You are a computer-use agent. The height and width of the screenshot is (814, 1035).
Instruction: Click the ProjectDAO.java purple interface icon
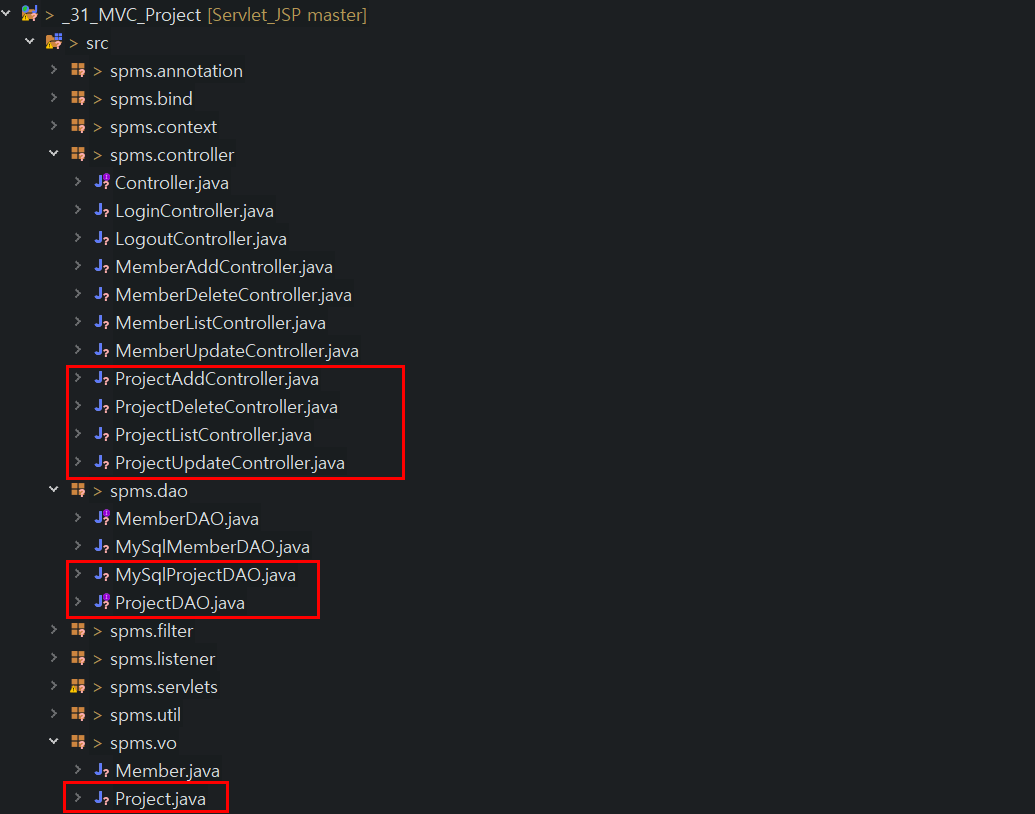[102, 602]
